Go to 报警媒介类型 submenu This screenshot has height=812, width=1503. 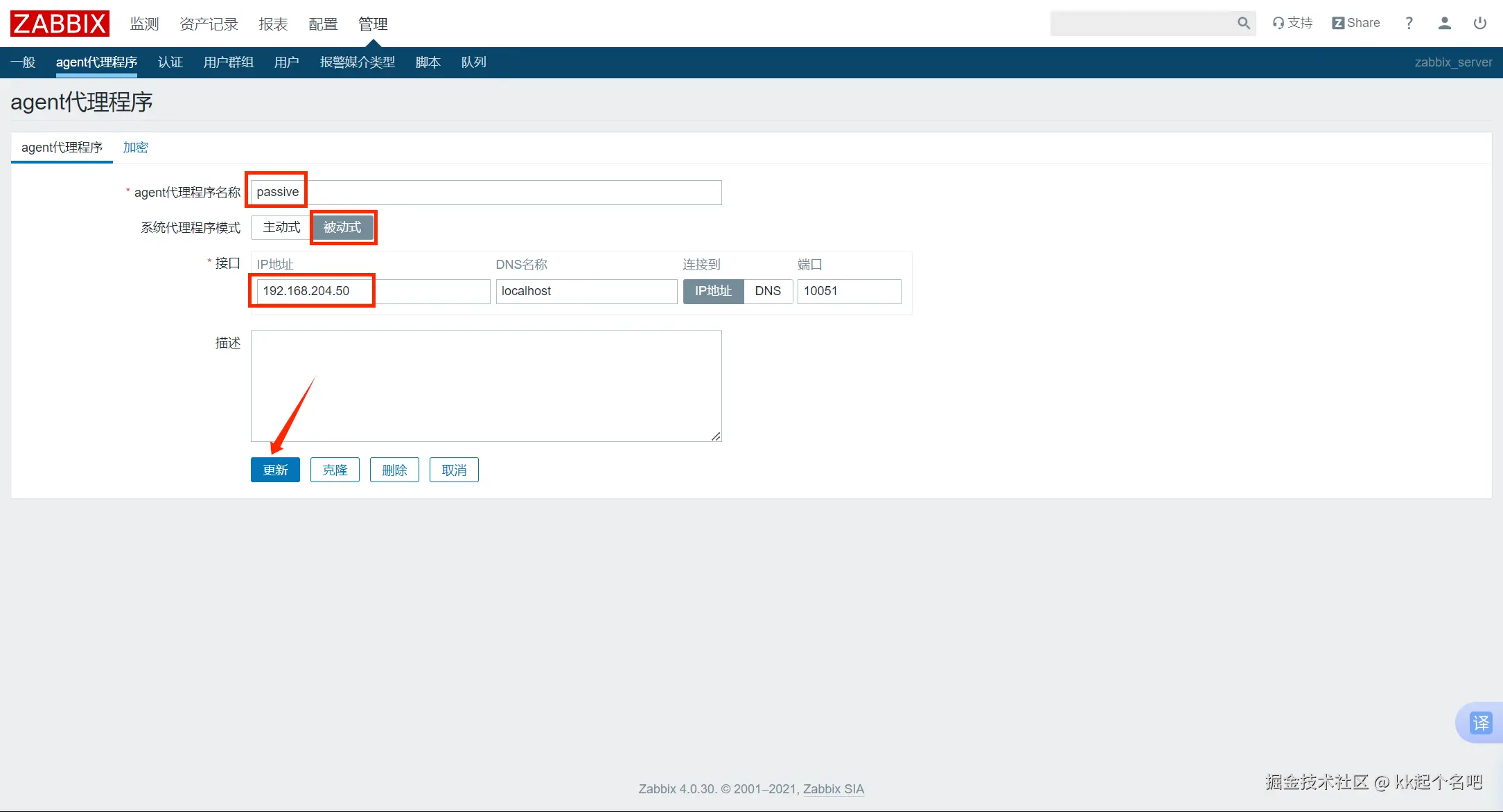358,62
